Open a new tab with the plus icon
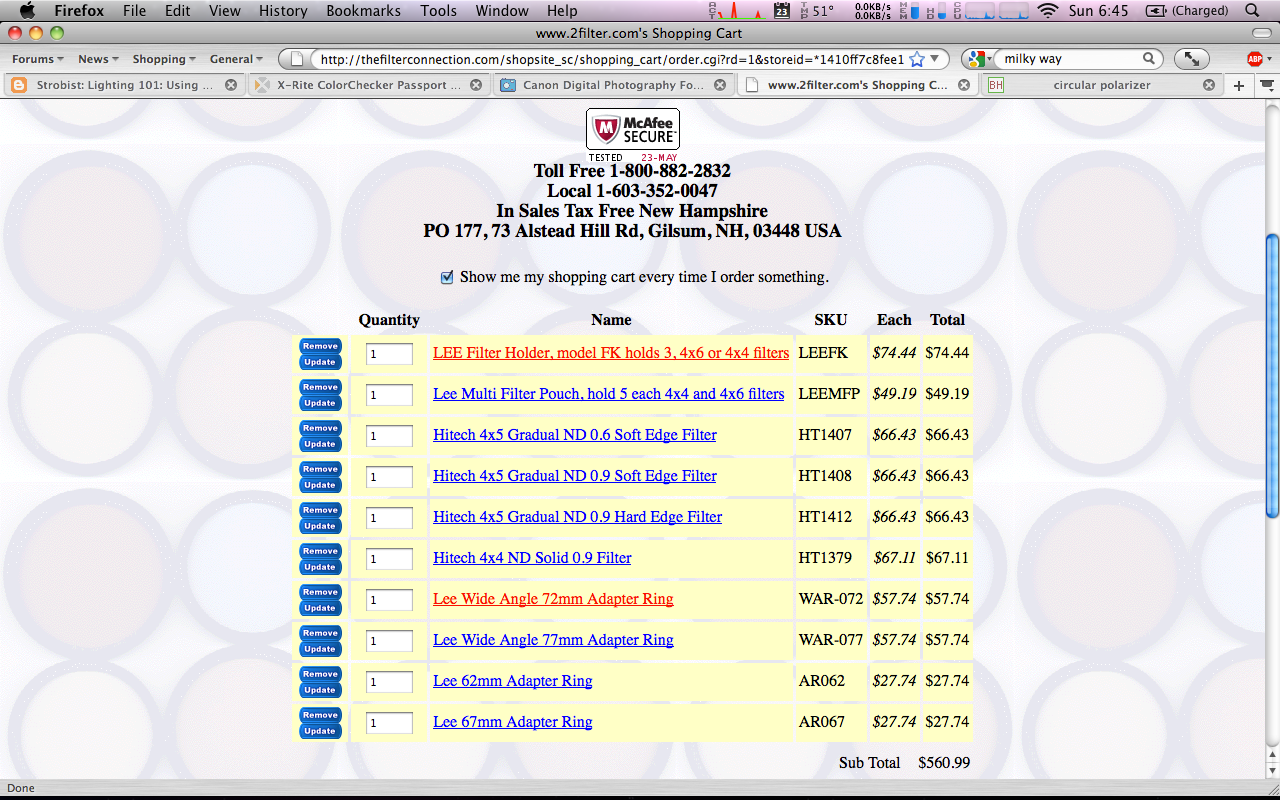The height and width of the screenshot is (800, 1280). point(1237,85)
